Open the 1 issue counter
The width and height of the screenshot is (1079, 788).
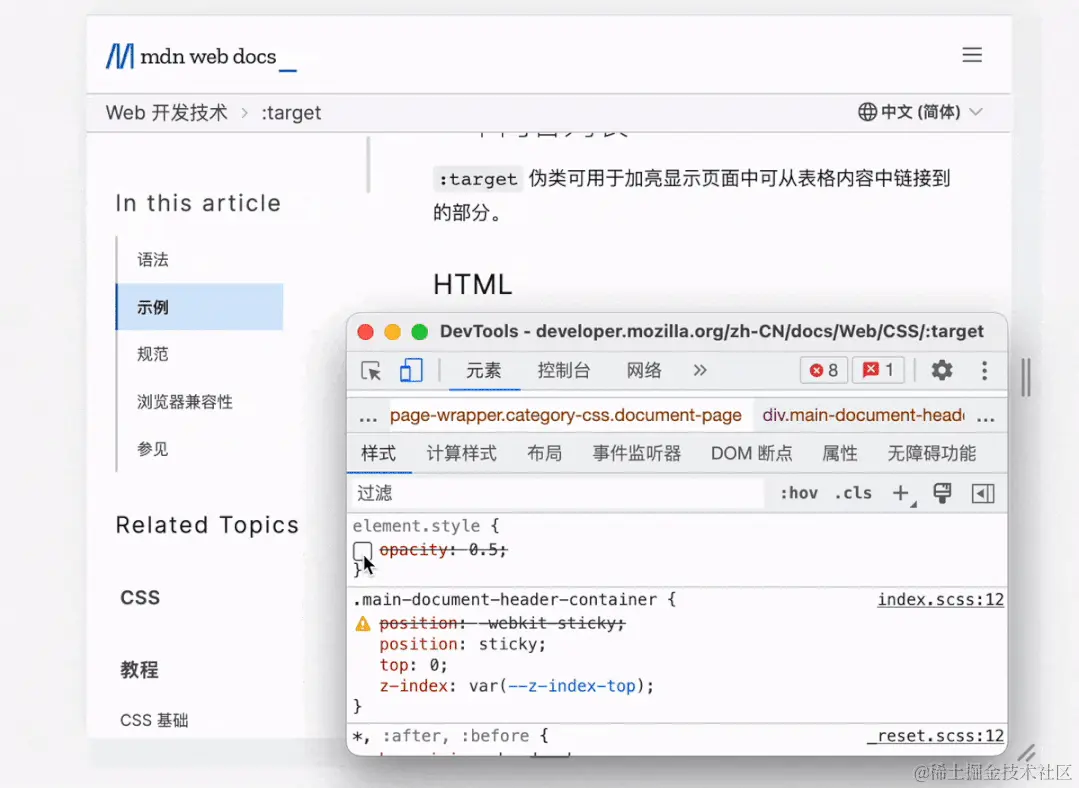878,370
